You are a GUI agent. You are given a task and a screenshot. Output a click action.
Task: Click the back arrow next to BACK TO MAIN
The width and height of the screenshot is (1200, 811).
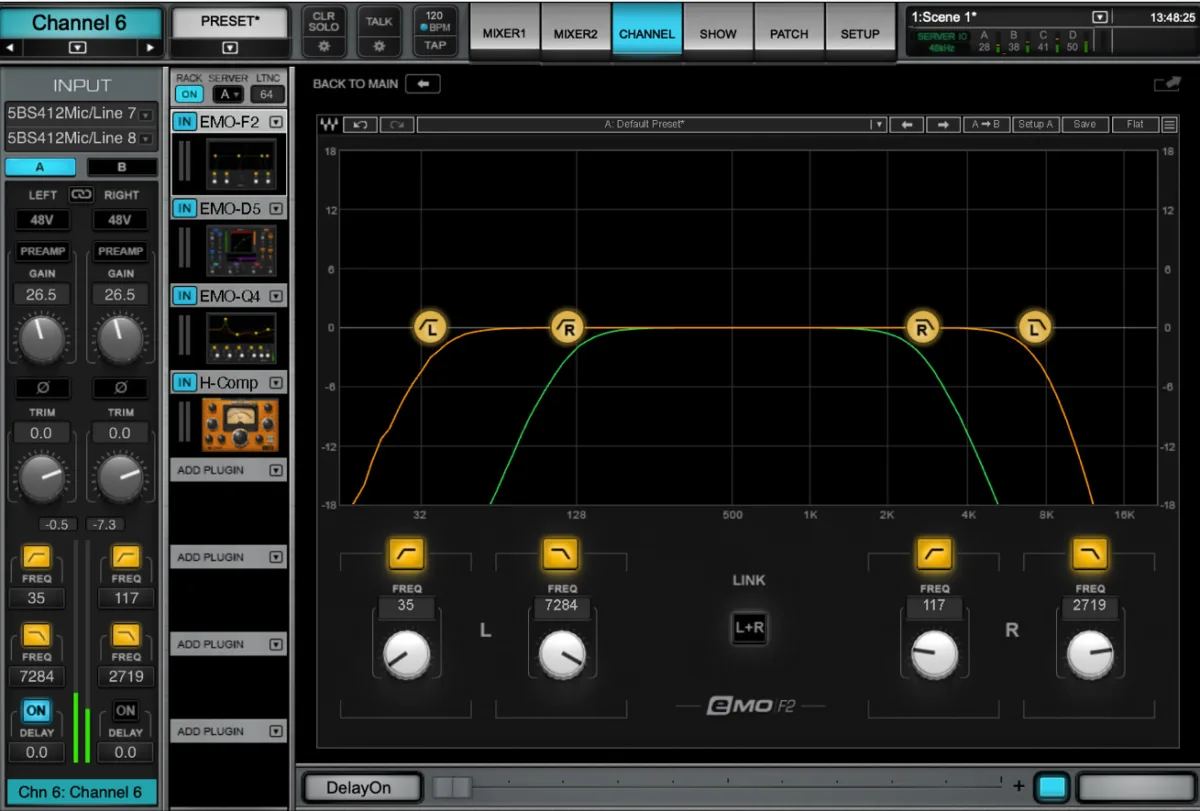pyautogui.click(x=422, y=84)
